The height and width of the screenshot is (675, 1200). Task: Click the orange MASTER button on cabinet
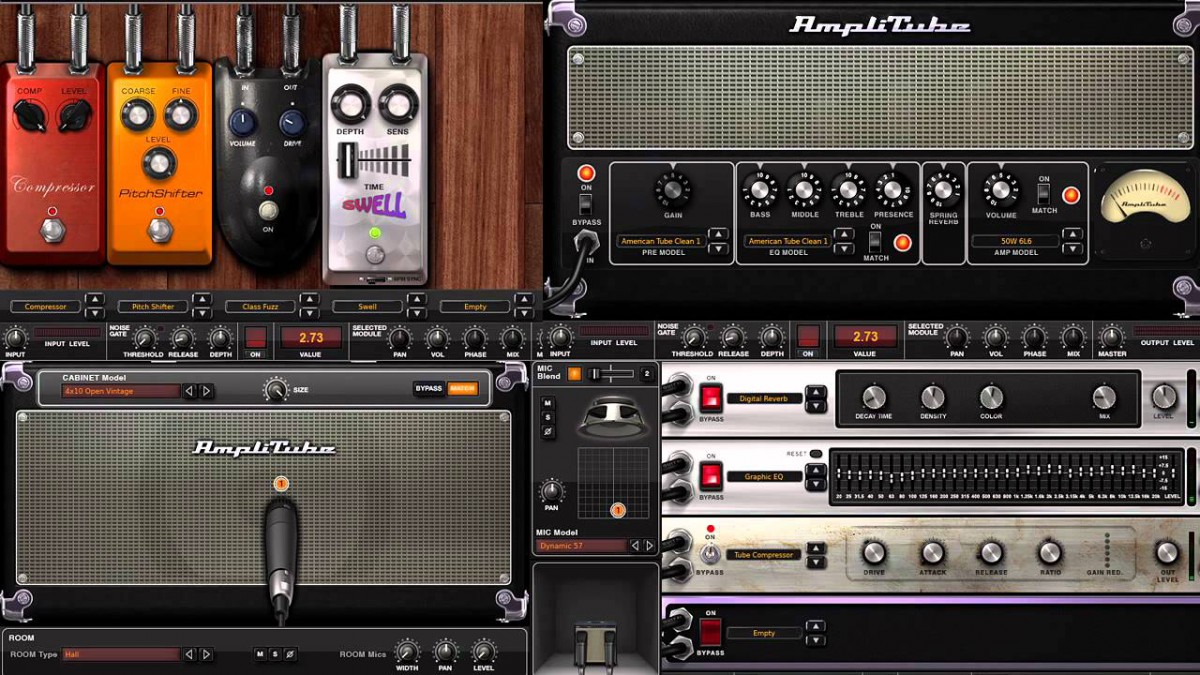(x=463, y=388)
